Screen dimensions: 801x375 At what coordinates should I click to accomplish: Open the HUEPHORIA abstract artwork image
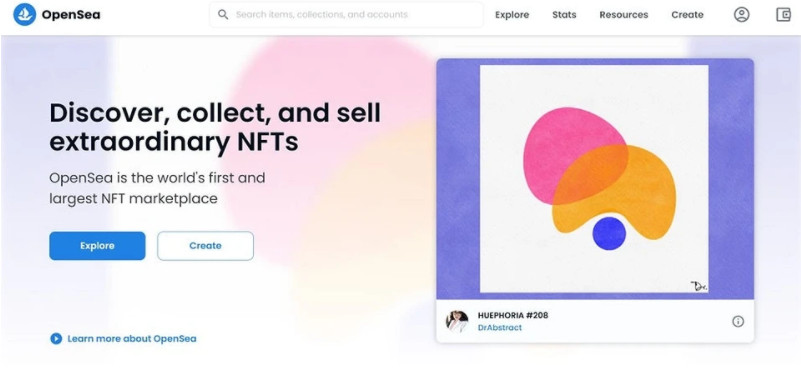[x=594, y=179]
